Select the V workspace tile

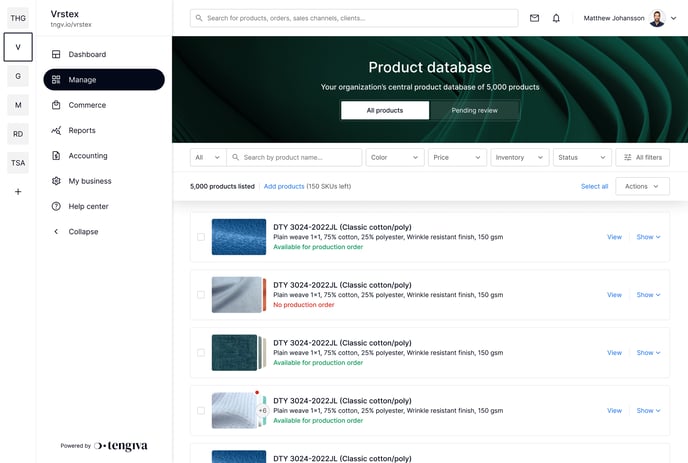(18, 47)
